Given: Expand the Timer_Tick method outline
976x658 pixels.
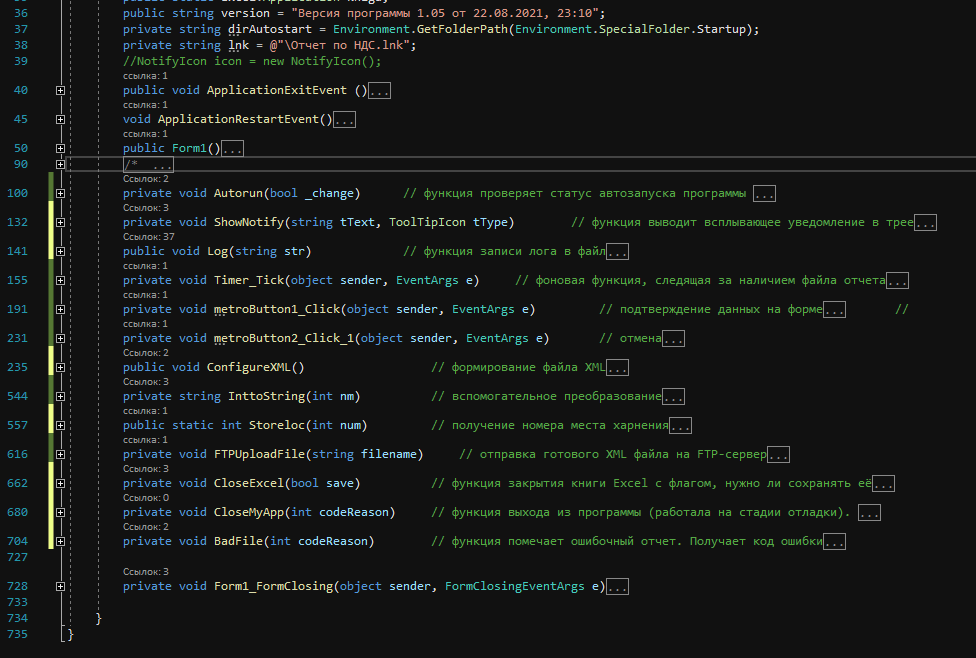Looking at the screenshot, I should point(60,280).
